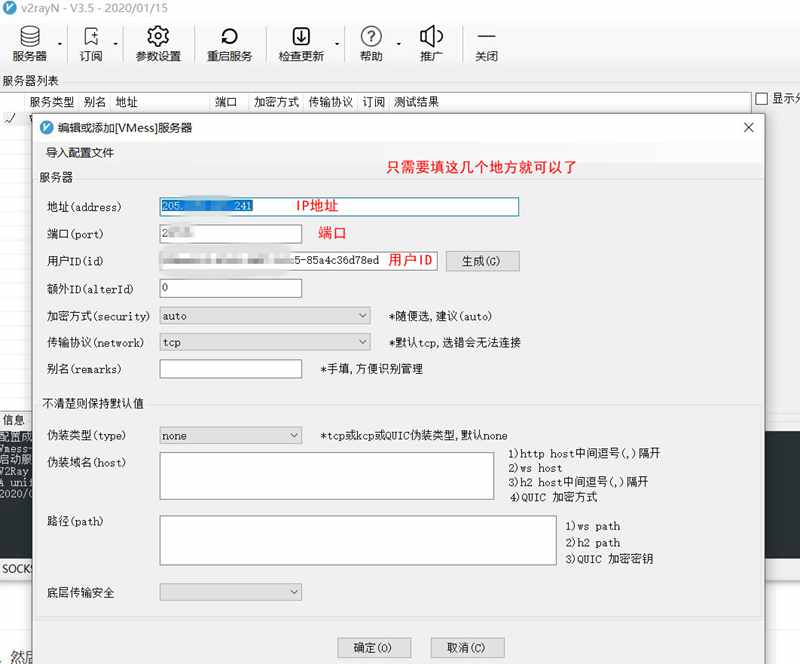Image resolution: width=800 pixels, height=664 pixels.
Task: Click the VMess dialog title logo icon
Action: pyautogui.click(x=46, y=128)
